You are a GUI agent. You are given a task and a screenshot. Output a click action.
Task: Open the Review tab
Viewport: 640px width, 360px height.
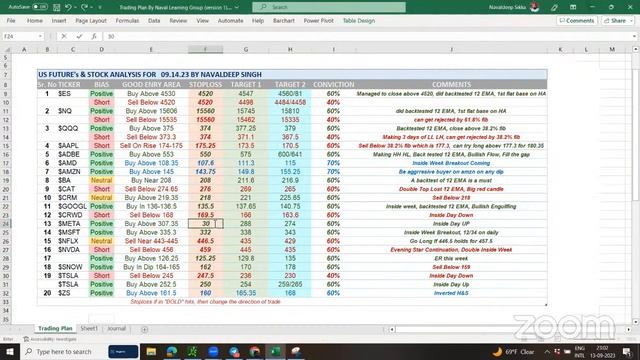click(x=178, y=20)
